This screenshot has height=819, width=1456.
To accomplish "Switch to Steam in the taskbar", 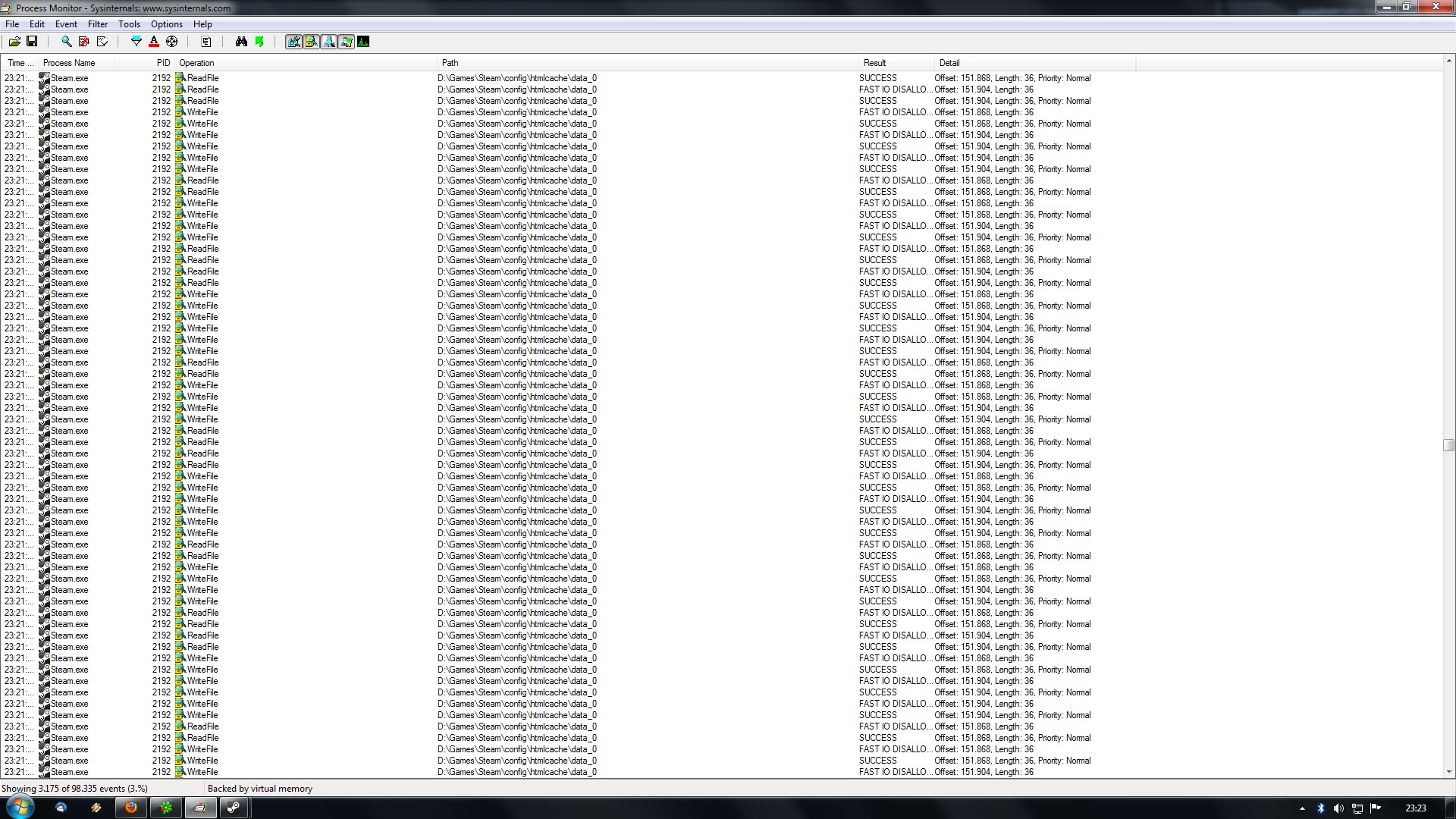I will click(x=234, y=808).
